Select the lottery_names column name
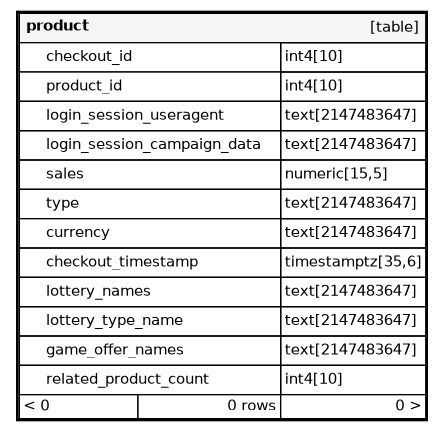 (98, 291)
